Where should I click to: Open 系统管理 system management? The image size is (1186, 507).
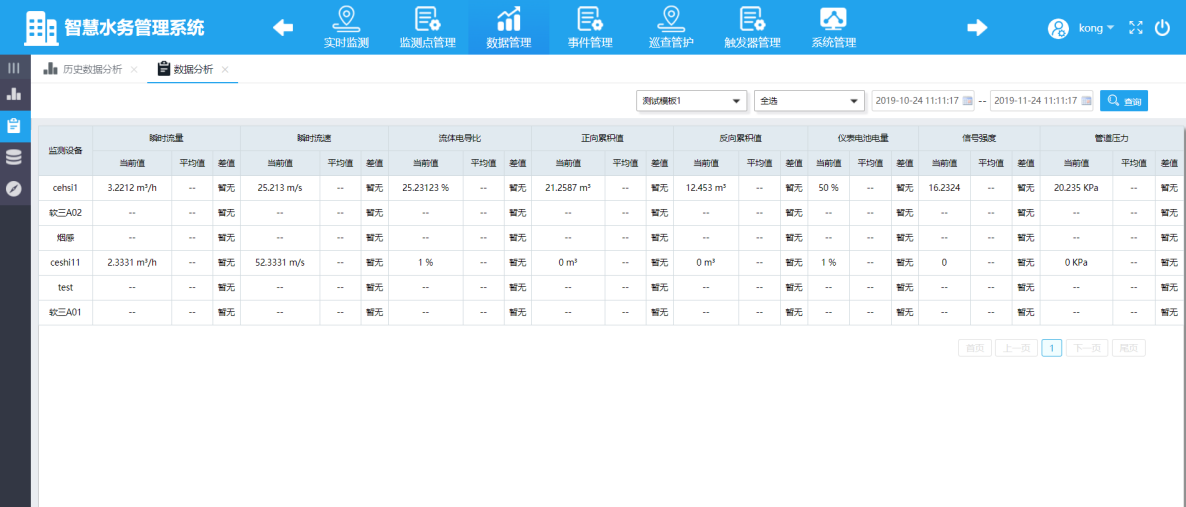pos(833,27)
